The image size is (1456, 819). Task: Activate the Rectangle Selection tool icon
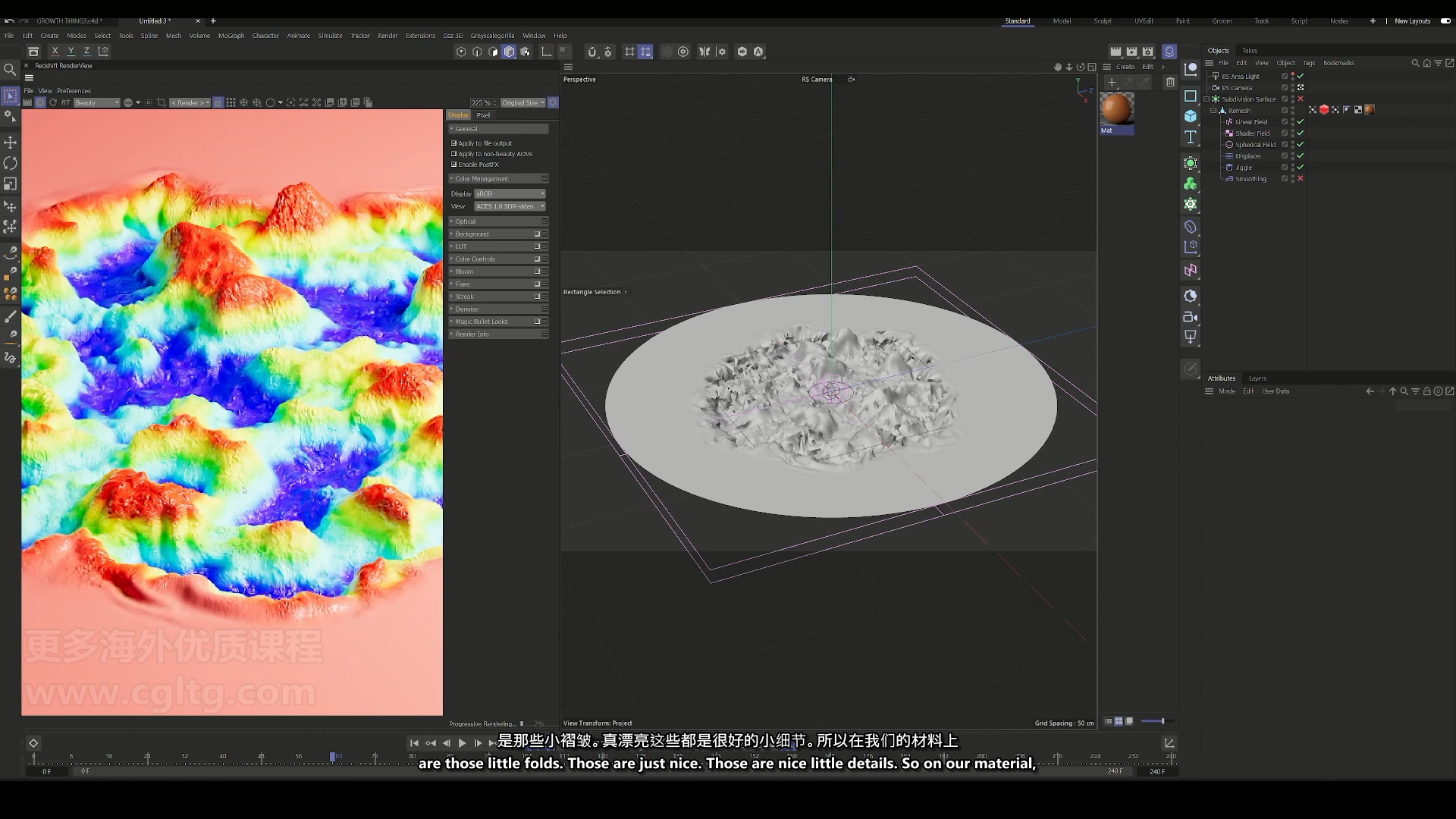(x=10, y=96)
